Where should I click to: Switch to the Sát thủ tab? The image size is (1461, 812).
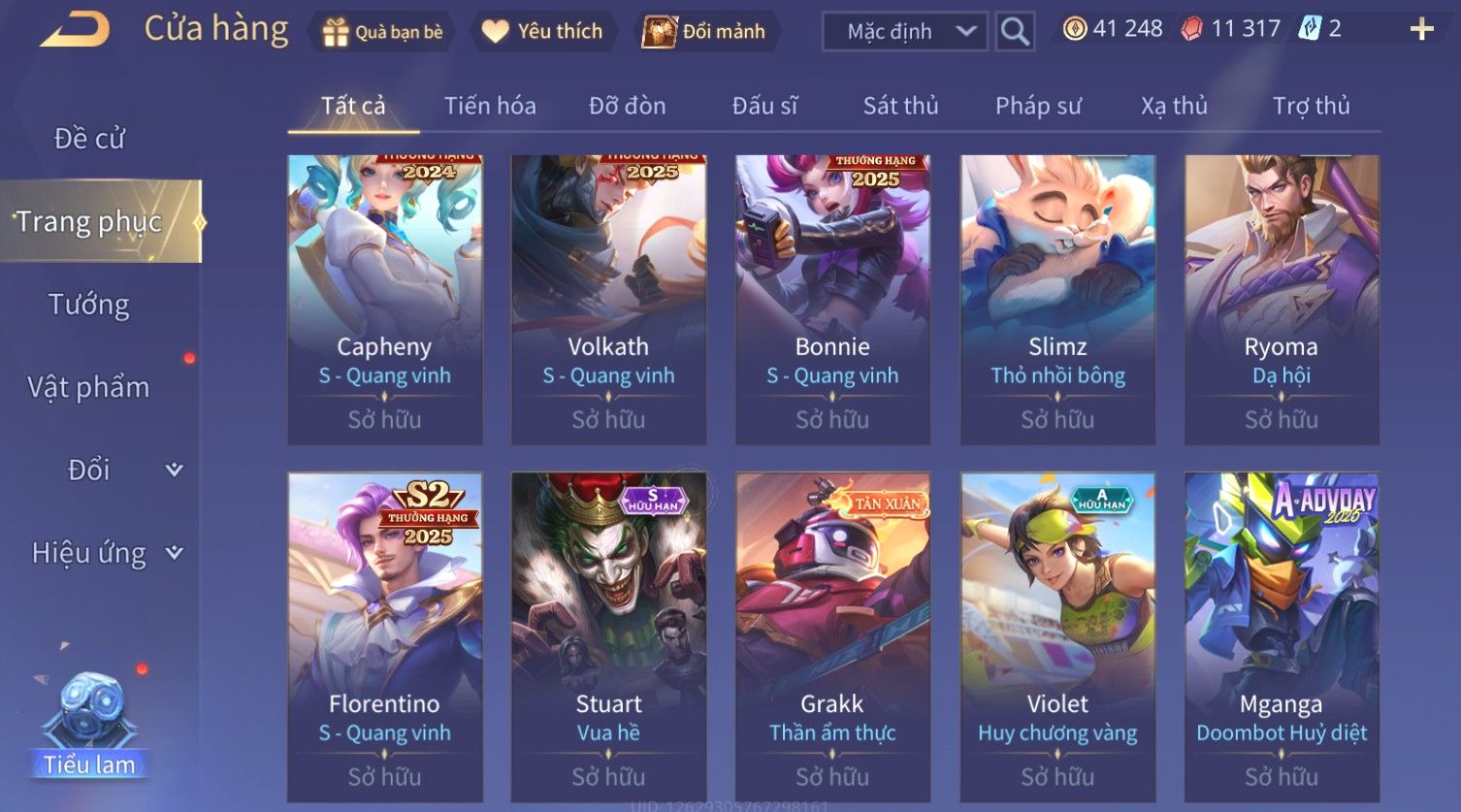tap(900, 106)
